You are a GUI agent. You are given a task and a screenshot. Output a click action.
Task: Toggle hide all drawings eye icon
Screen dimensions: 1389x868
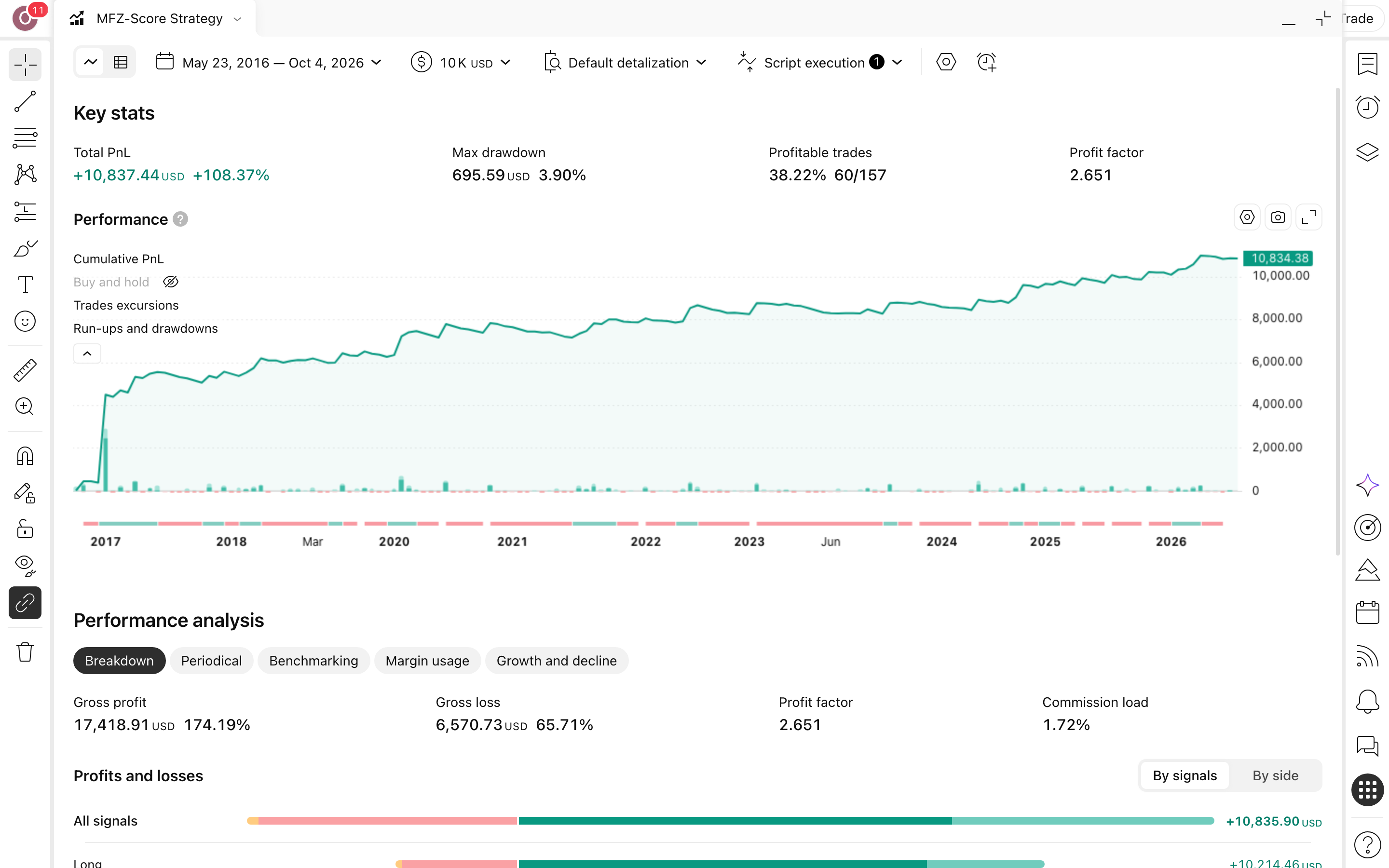[25, 566]
